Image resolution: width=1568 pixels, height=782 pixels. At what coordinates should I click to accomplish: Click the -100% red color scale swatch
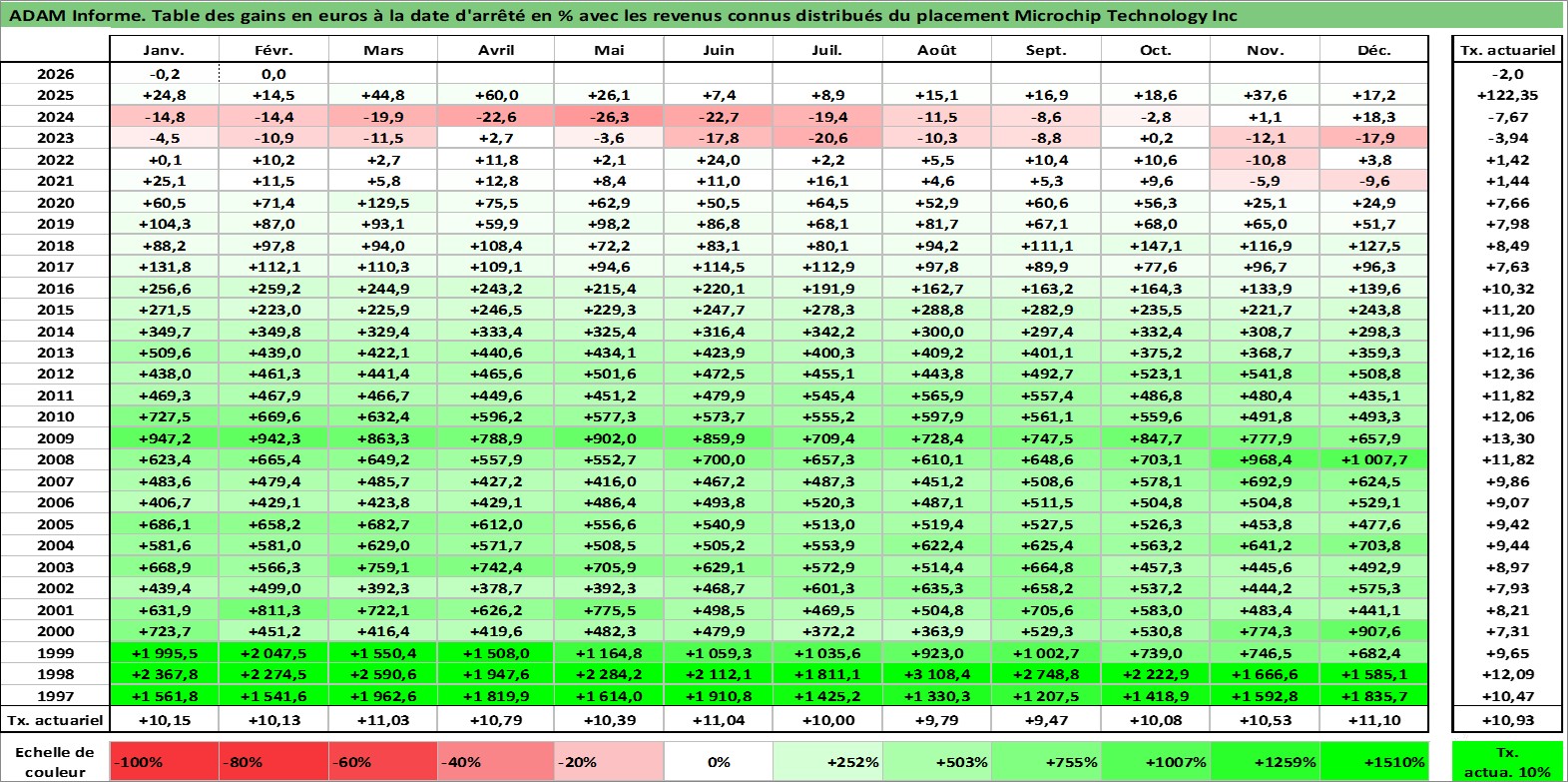point(164,761)
